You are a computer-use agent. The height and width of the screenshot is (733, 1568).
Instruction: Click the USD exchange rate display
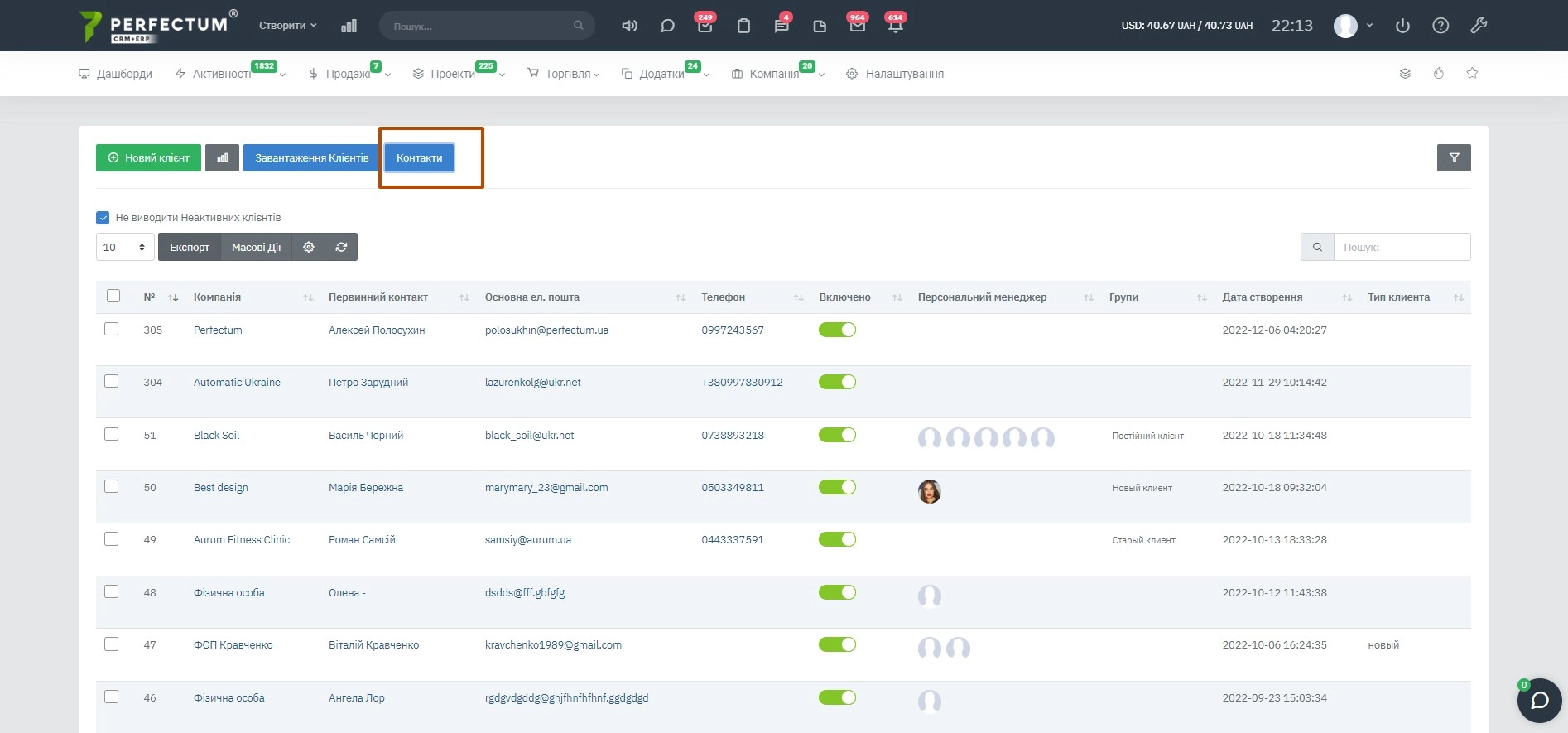point(1186,26)
